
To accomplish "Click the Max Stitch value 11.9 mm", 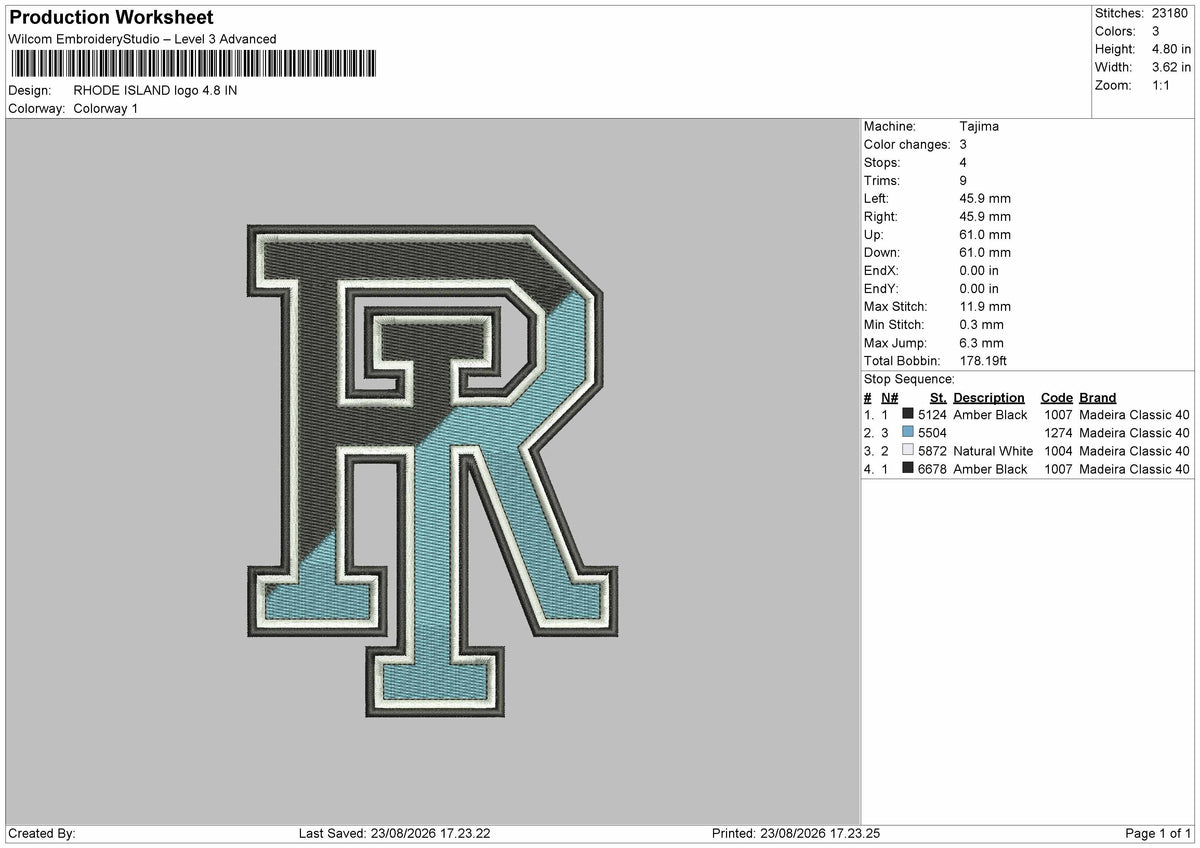I will coord(985,306).
